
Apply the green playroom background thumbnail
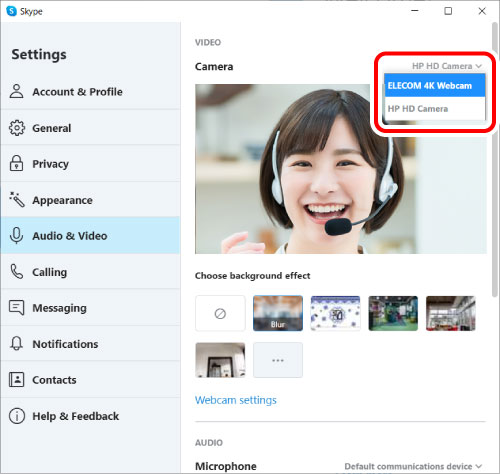coord(393,313)
